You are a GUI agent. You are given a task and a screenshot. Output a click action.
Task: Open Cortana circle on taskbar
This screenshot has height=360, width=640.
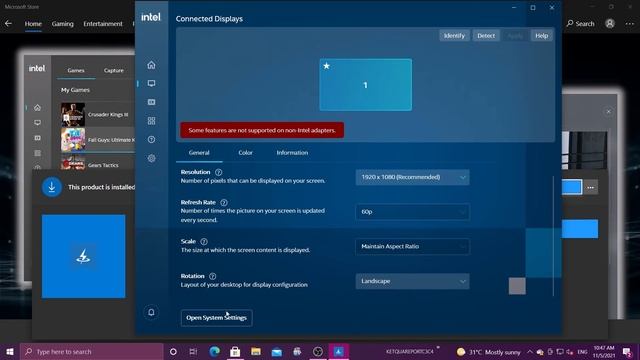click(x=173, y=351)
